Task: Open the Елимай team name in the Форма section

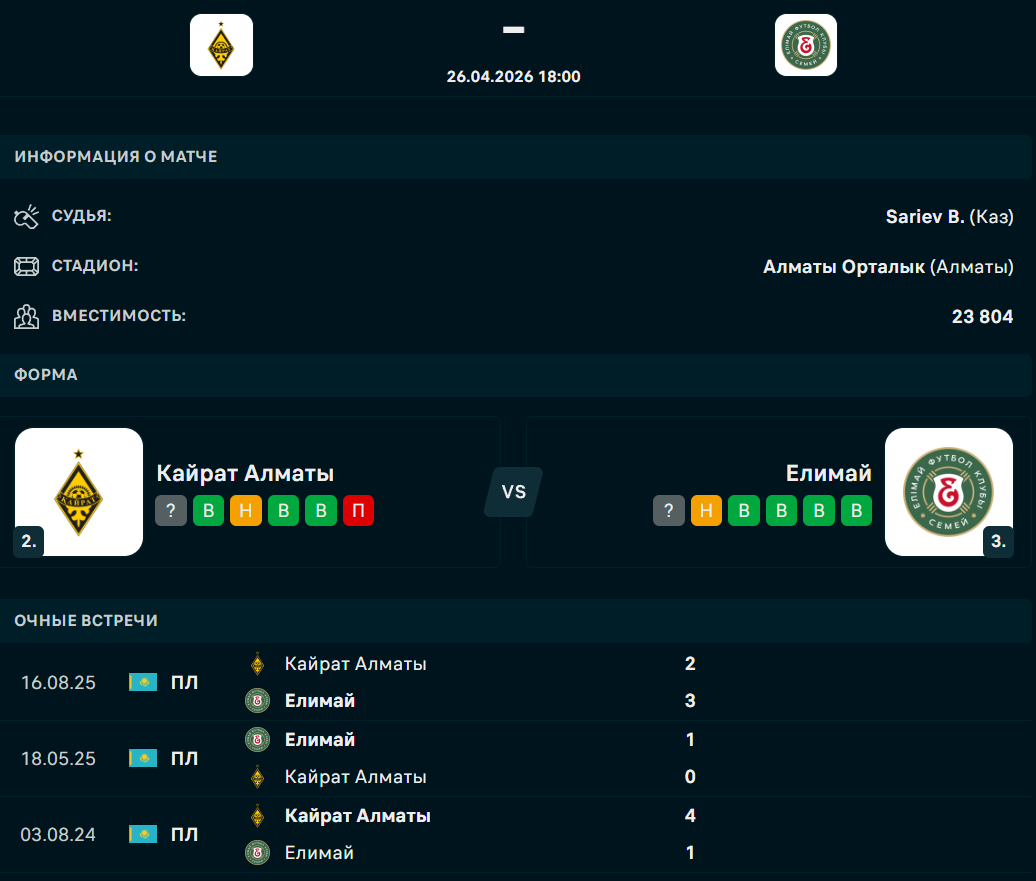Action: click(828, 473)
